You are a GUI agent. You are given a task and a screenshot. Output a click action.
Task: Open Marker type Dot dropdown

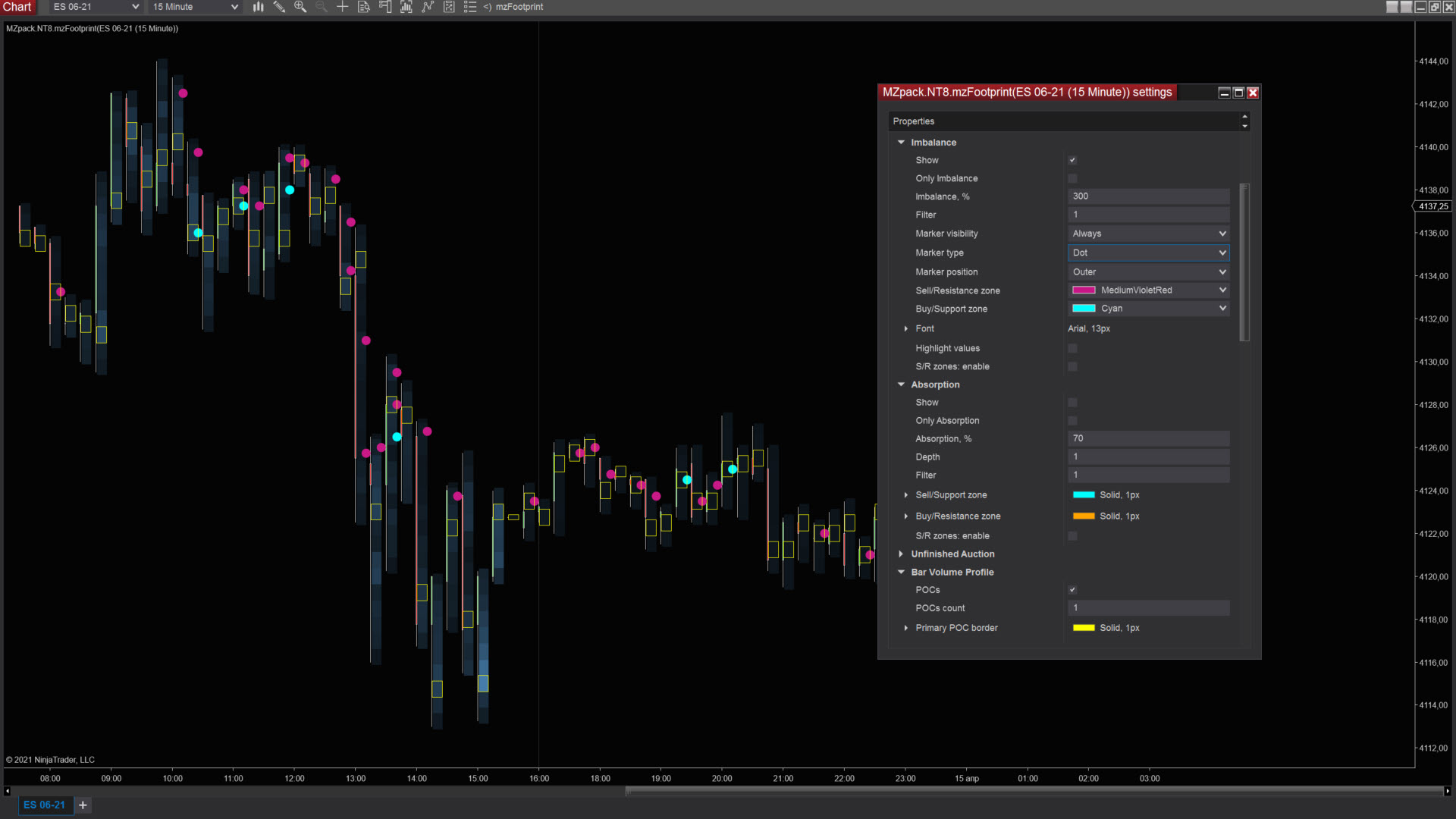[x=1148, y=253]
